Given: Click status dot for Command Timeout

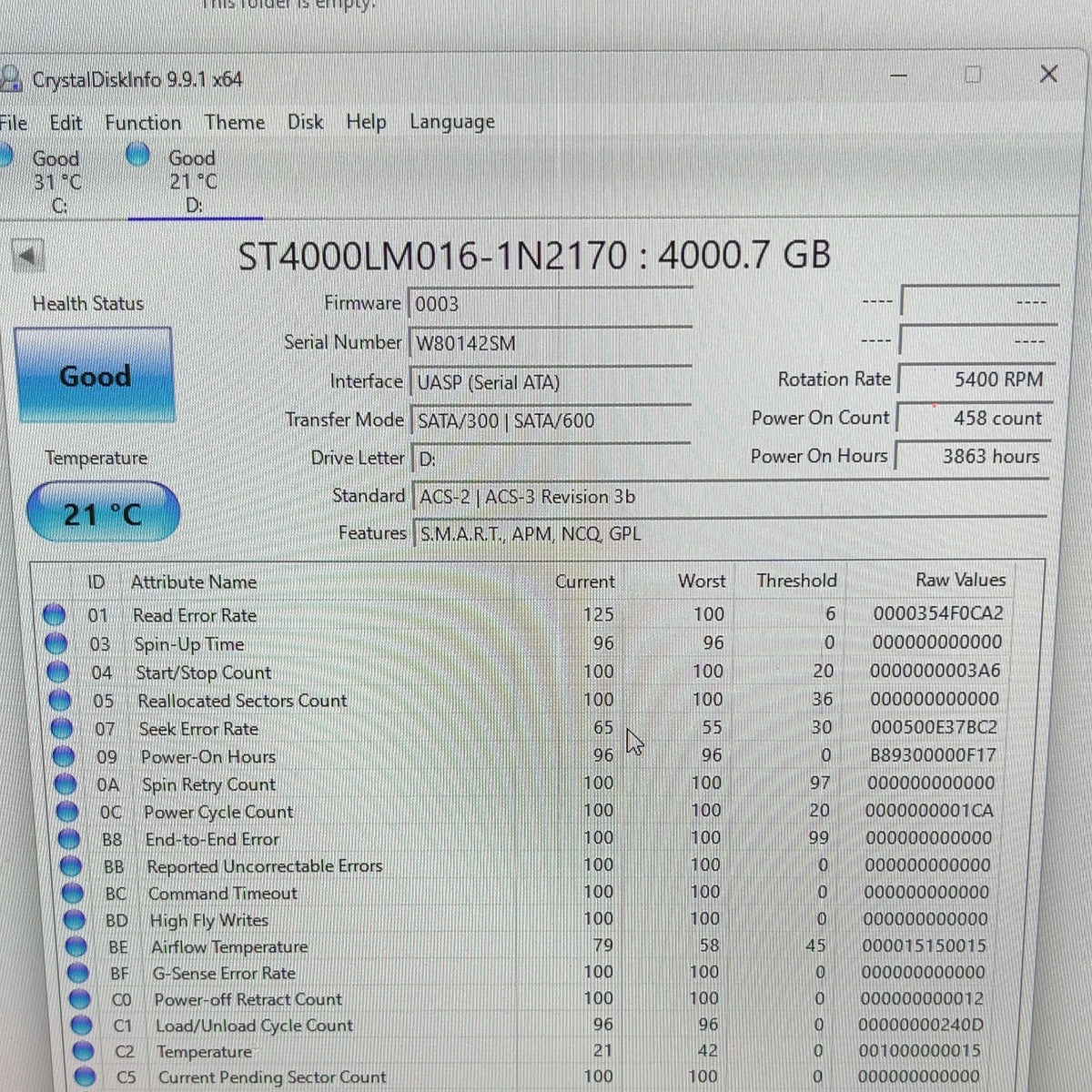Looking at the screenshot, I should coord(73,894).
